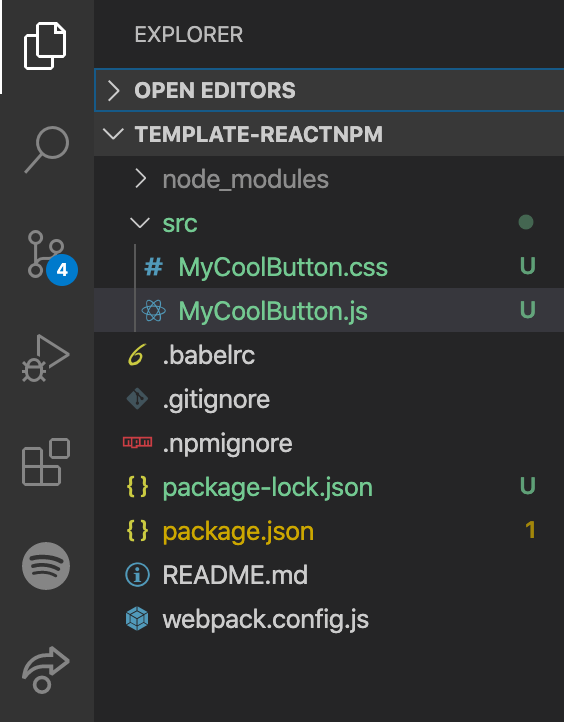The height and width of the screenshot is (722, 564).
Task: Open webpack.config.js file
Action: [266, 620]
